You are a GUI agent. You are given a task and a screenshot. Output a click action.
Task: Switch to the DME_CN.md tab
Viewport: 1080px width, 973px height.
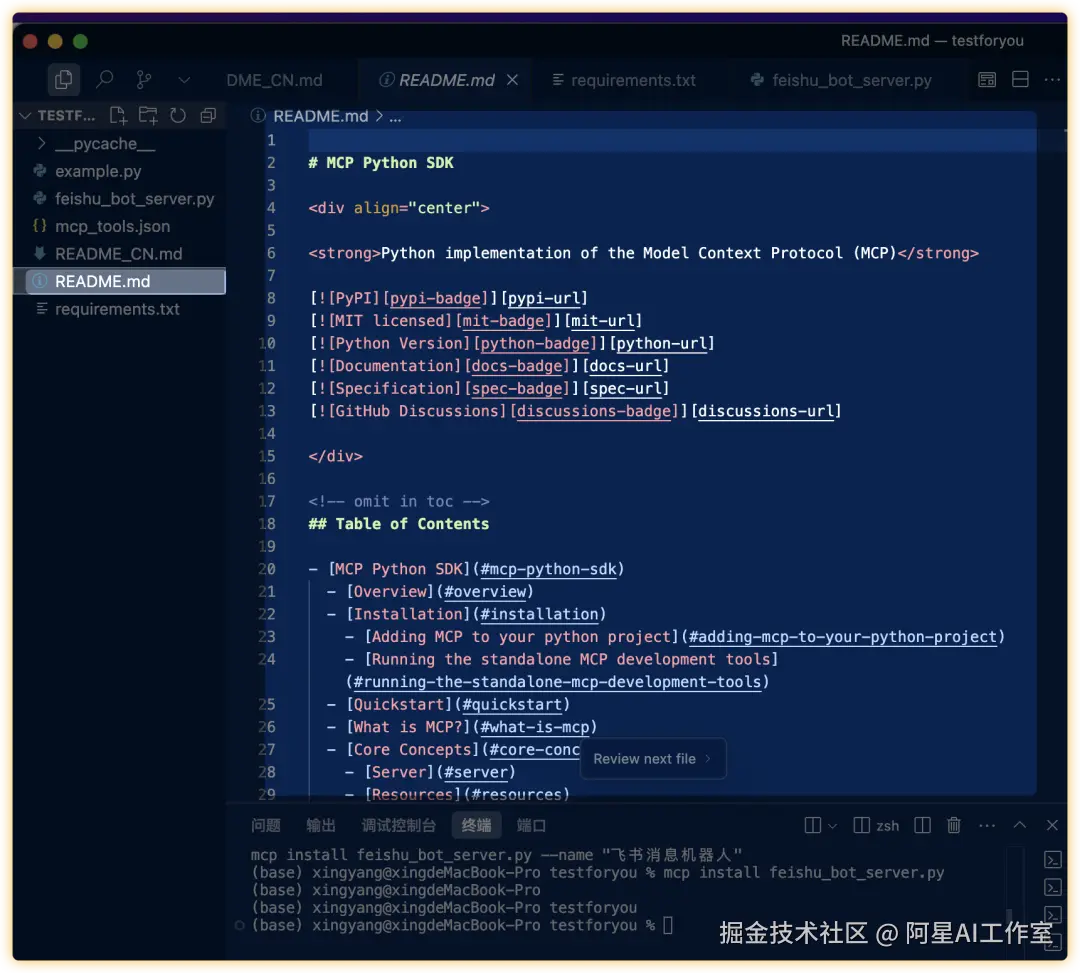click(x=274, y=81)
